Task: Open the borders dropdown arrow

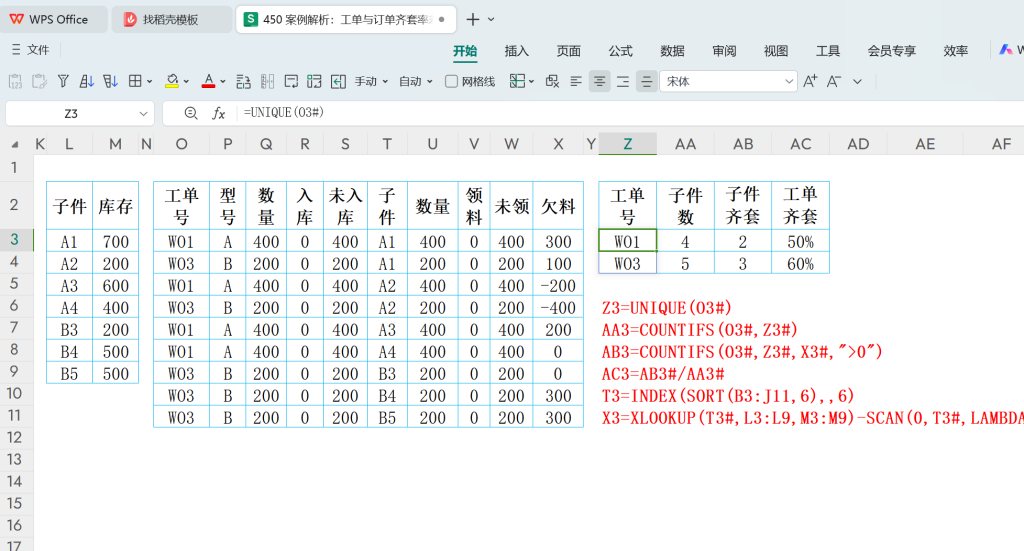Action: click(150, 82)
